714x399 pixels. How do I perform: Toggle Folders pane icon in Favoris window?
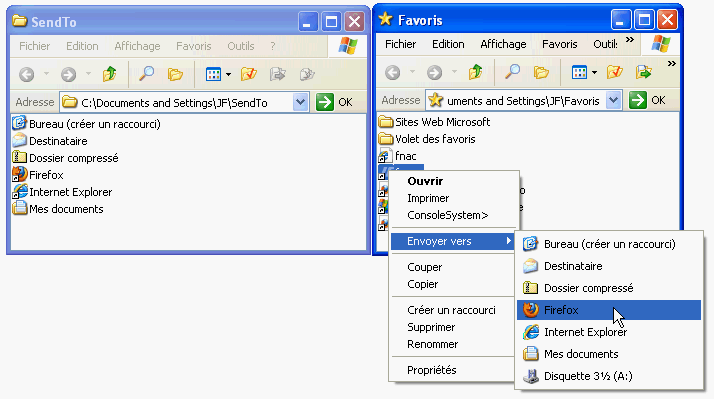coord(541,72)
